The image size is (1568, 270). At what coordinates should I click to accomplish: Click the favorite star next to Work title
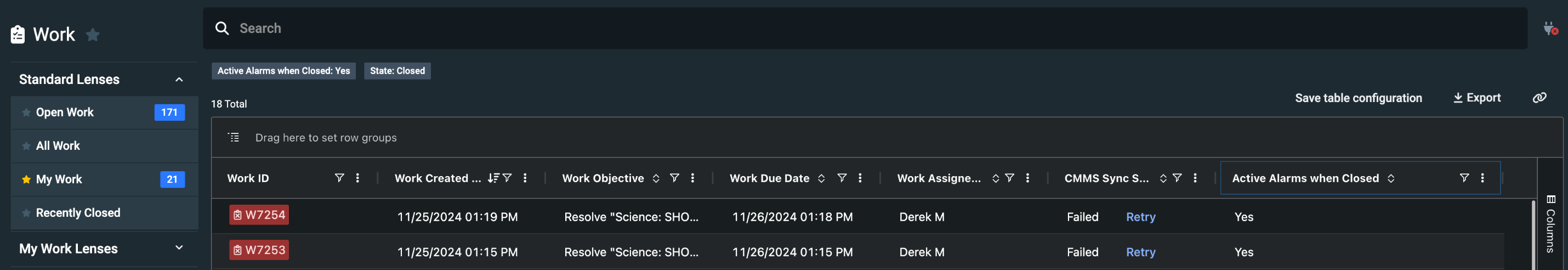(x=93, y=35)
